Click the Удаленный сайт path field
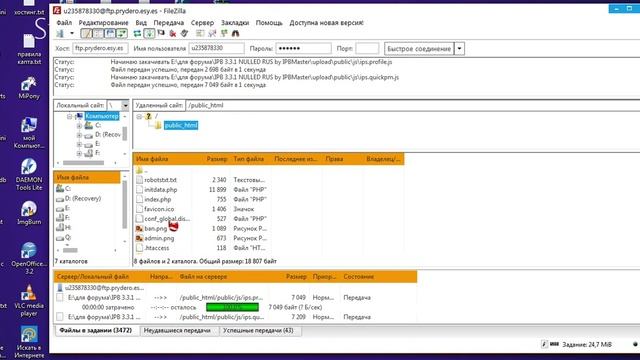The image size is (640, 360). point(412,105)
